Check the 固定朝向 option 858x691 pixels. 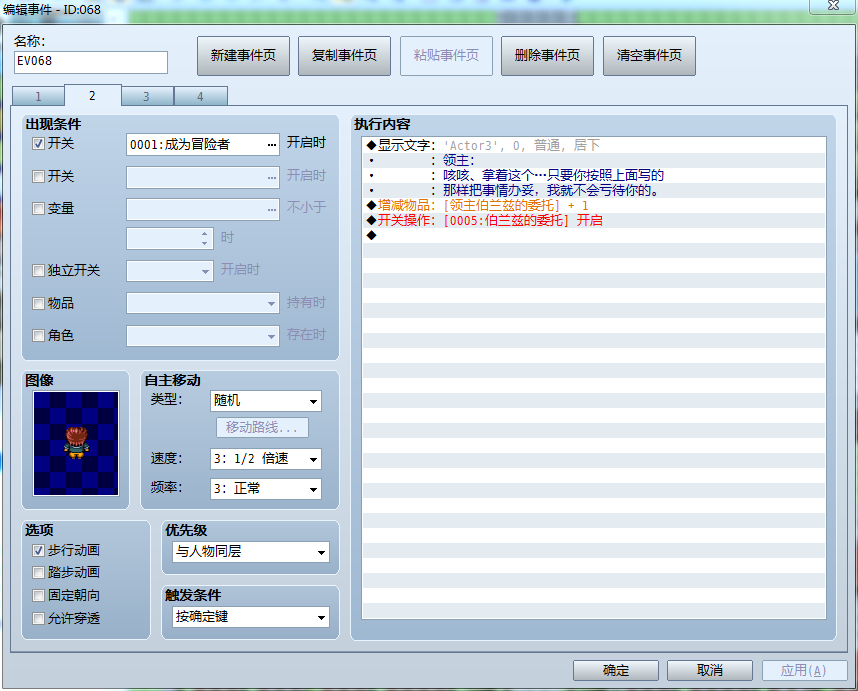(x=38, y=595)
